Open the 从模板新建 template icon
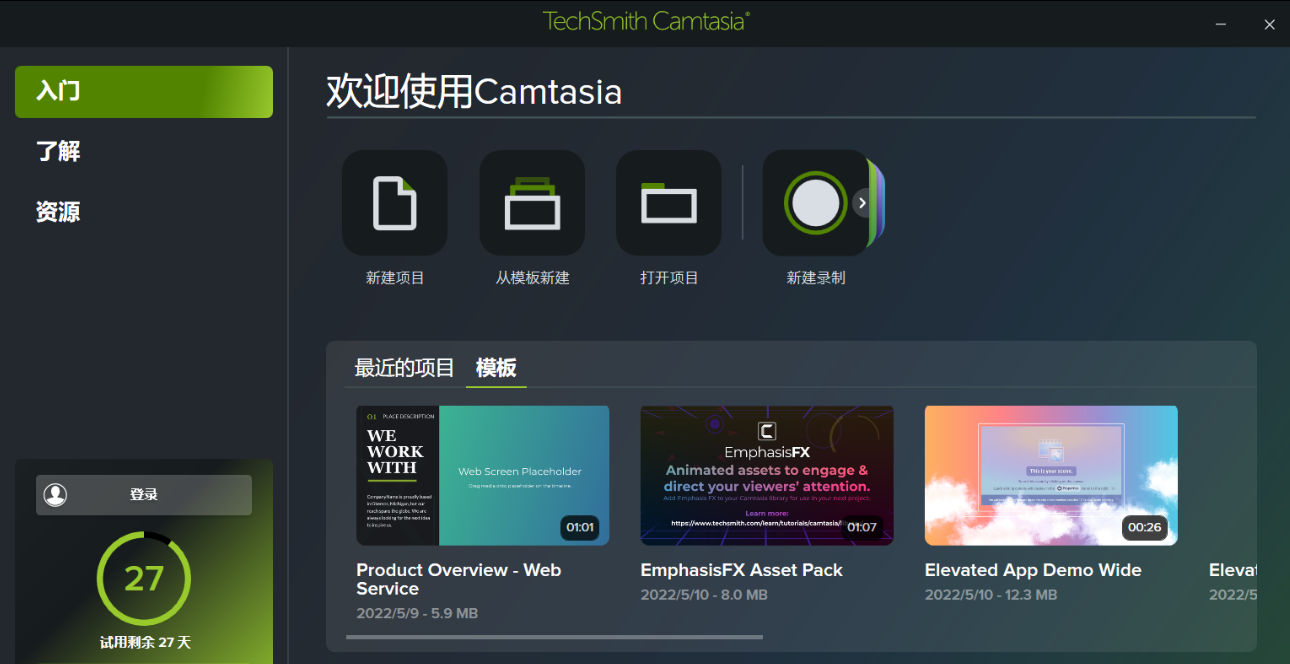 pos(532,203)
